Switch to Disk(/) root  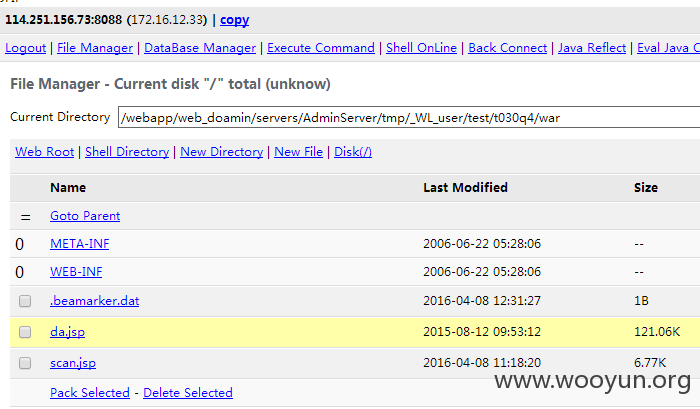[353, 152]
